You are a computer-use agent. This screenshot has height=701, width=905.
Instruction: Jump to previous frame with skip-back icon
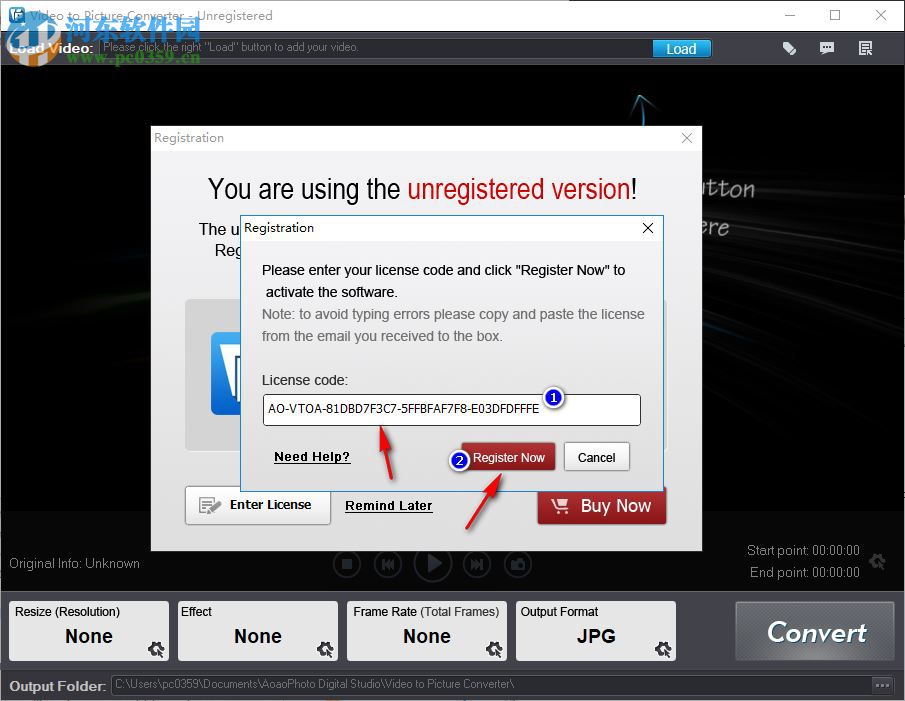click(x=388, y=564)
